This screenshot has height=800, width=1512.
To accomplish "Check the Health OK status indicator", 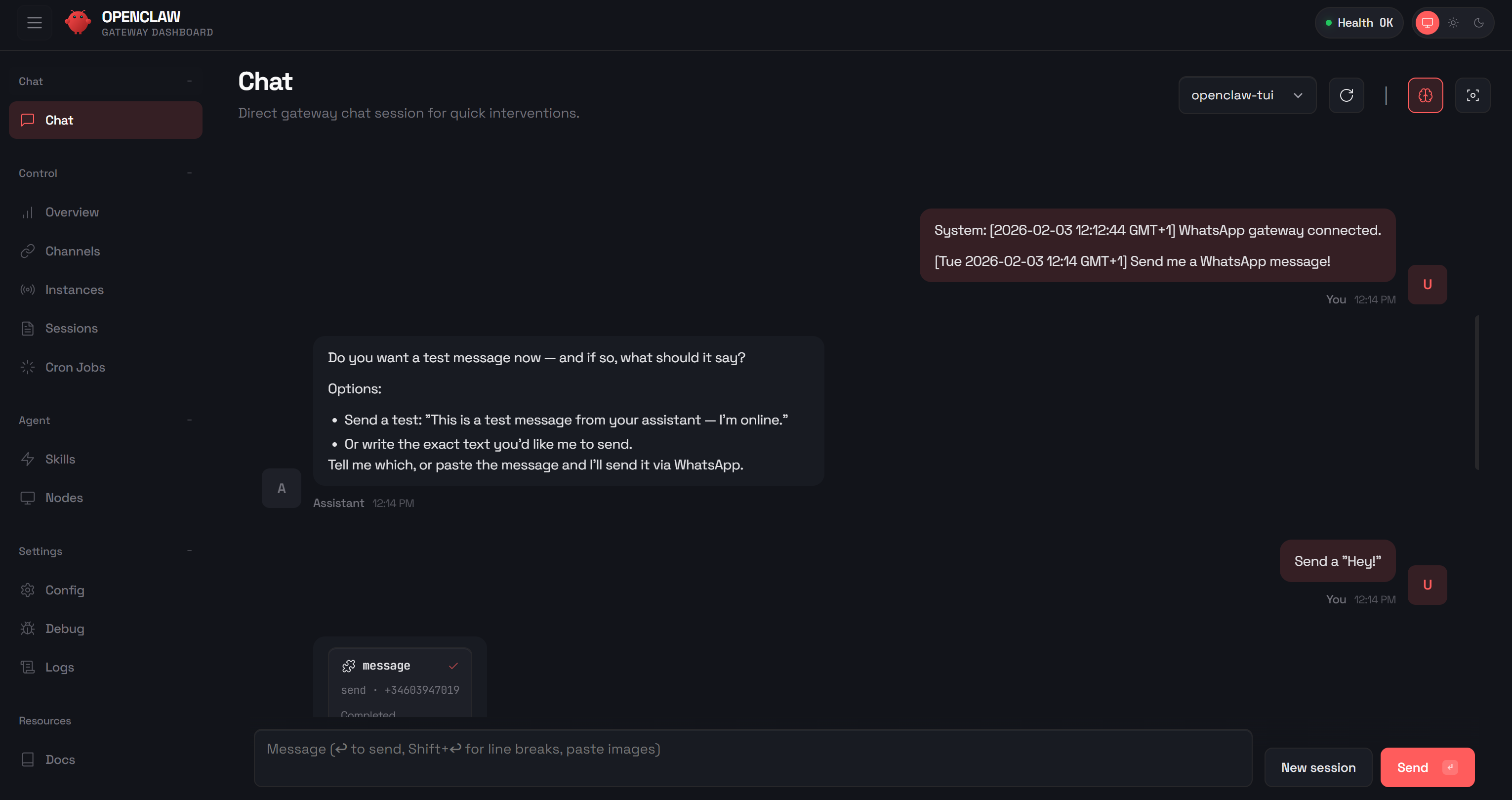I will pyautogui.click(x=1359, y=22).
